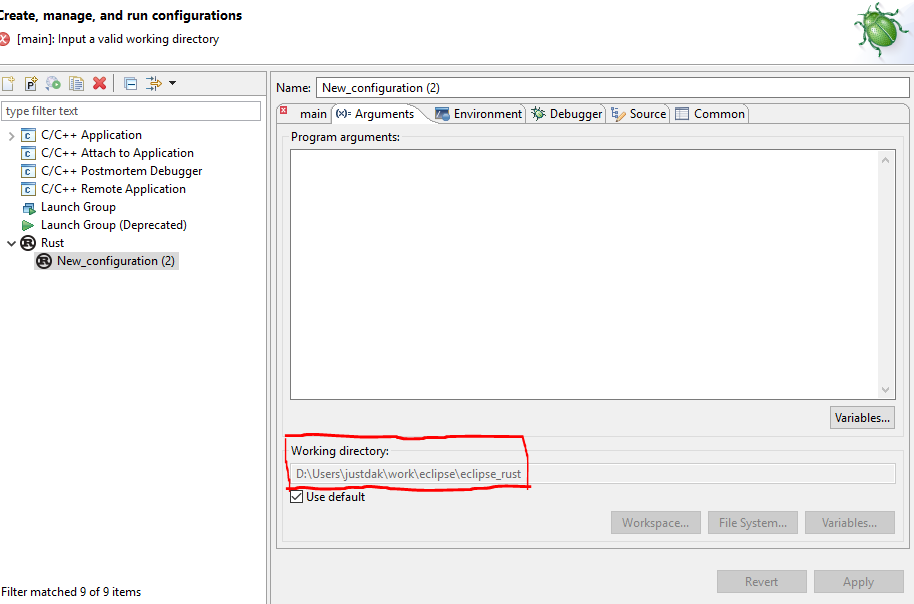The height and width of the screenshot is (604, 914).
Task: Expand the C/C++ Application tree node
Action: click(x=11, y=134)
